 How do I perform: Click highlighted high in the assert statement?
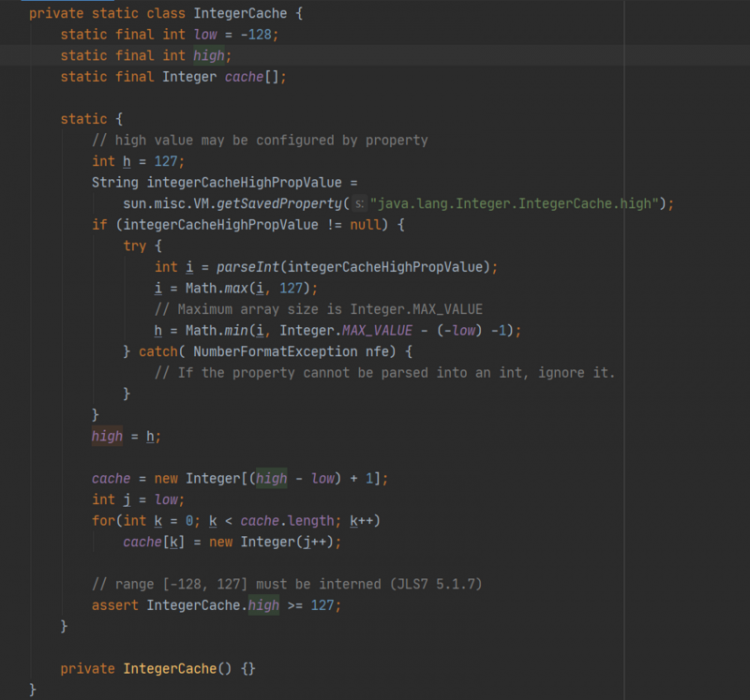[264, 605]
